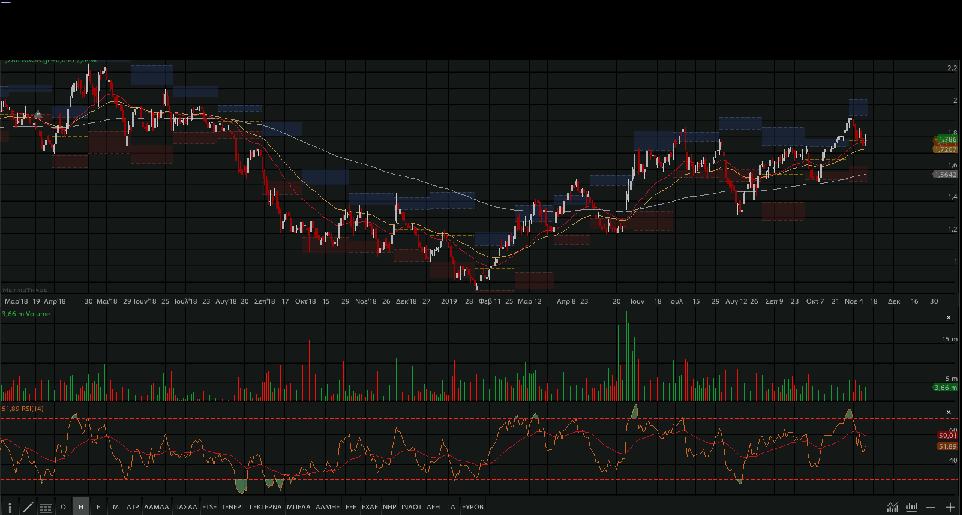
Task: Close the Volume indicator panel
Action: point(948,317)
